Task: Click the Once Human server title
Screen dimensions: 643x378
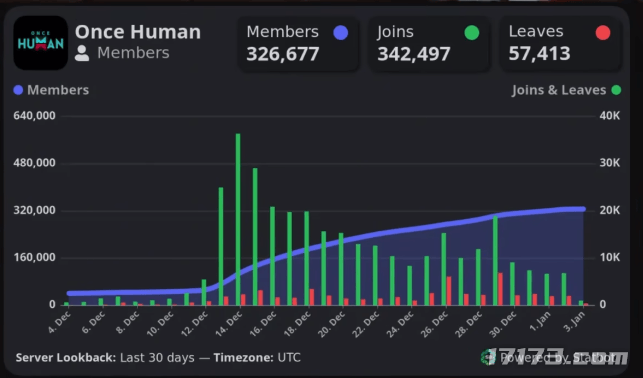Action: (138, 32)
